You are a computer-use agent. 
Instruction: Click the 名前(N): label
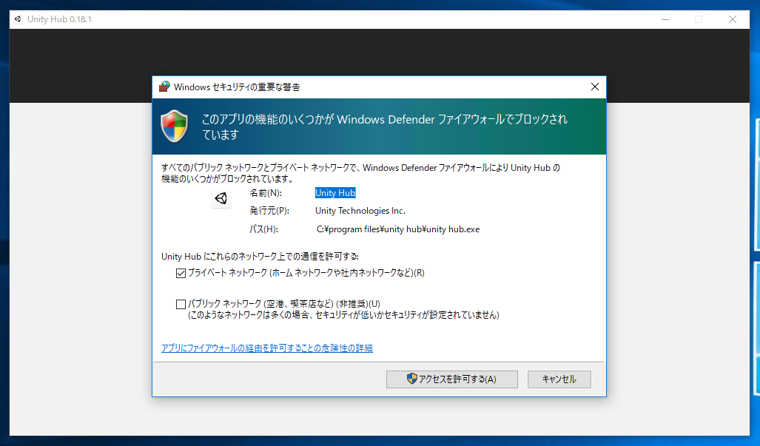(x=266, y=193)
